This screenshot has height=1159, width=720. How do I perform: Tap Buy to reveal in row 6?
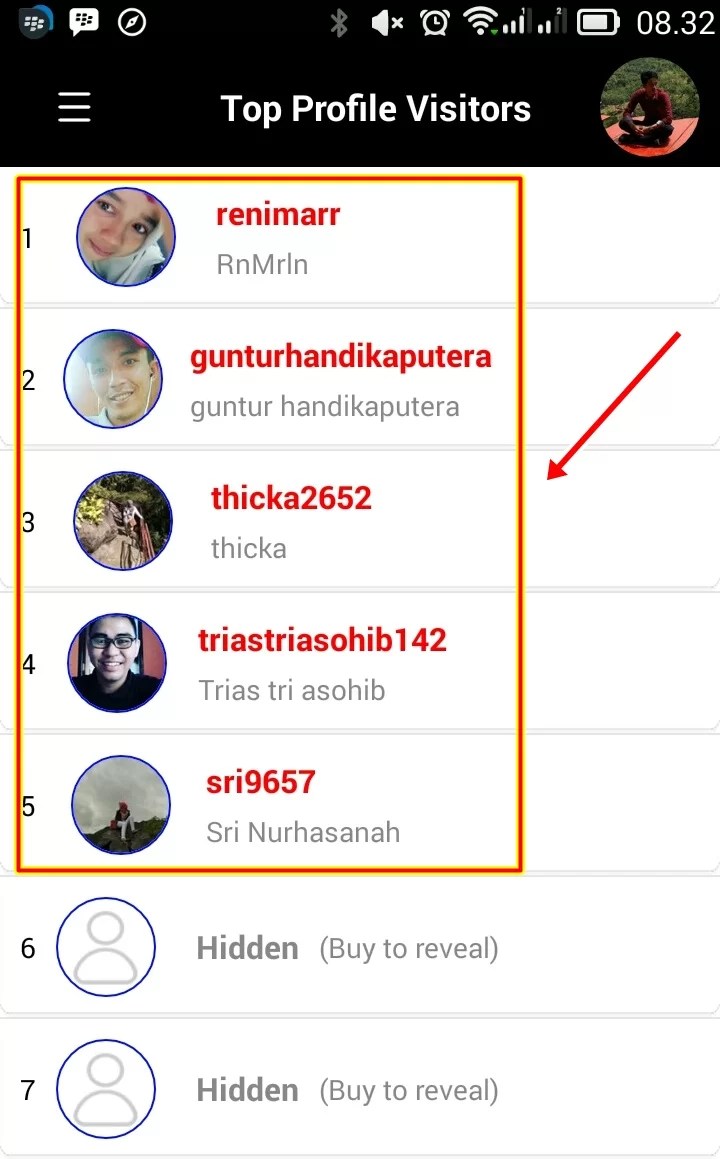click(x=409, y=948)
